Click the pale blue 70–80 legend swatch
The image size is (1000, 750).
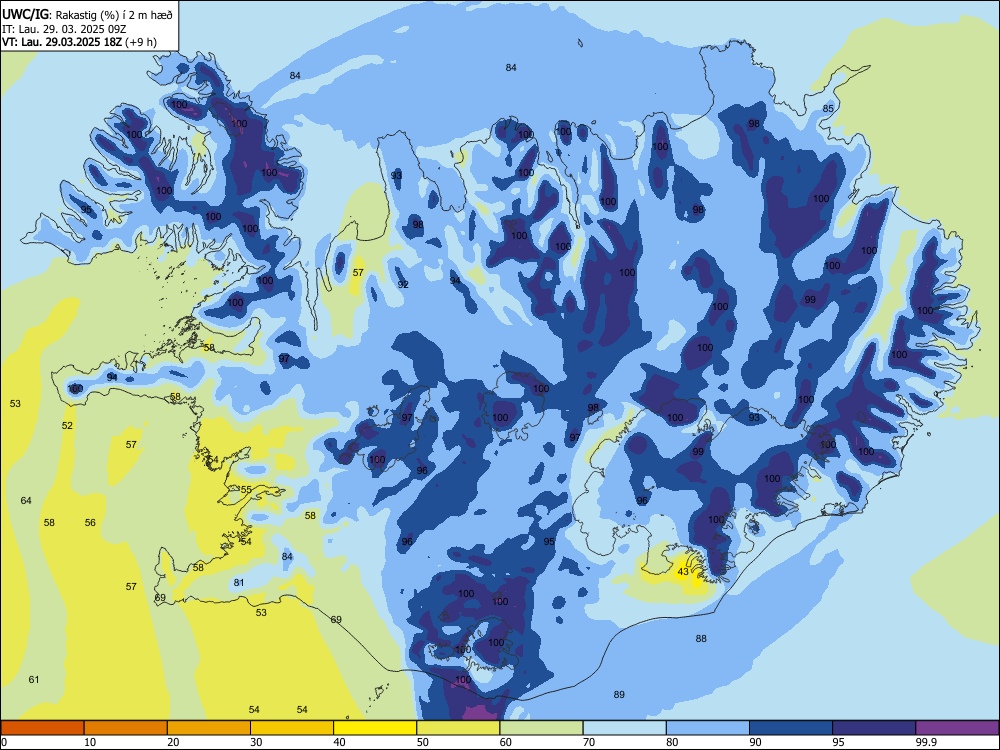coord(624,728)
